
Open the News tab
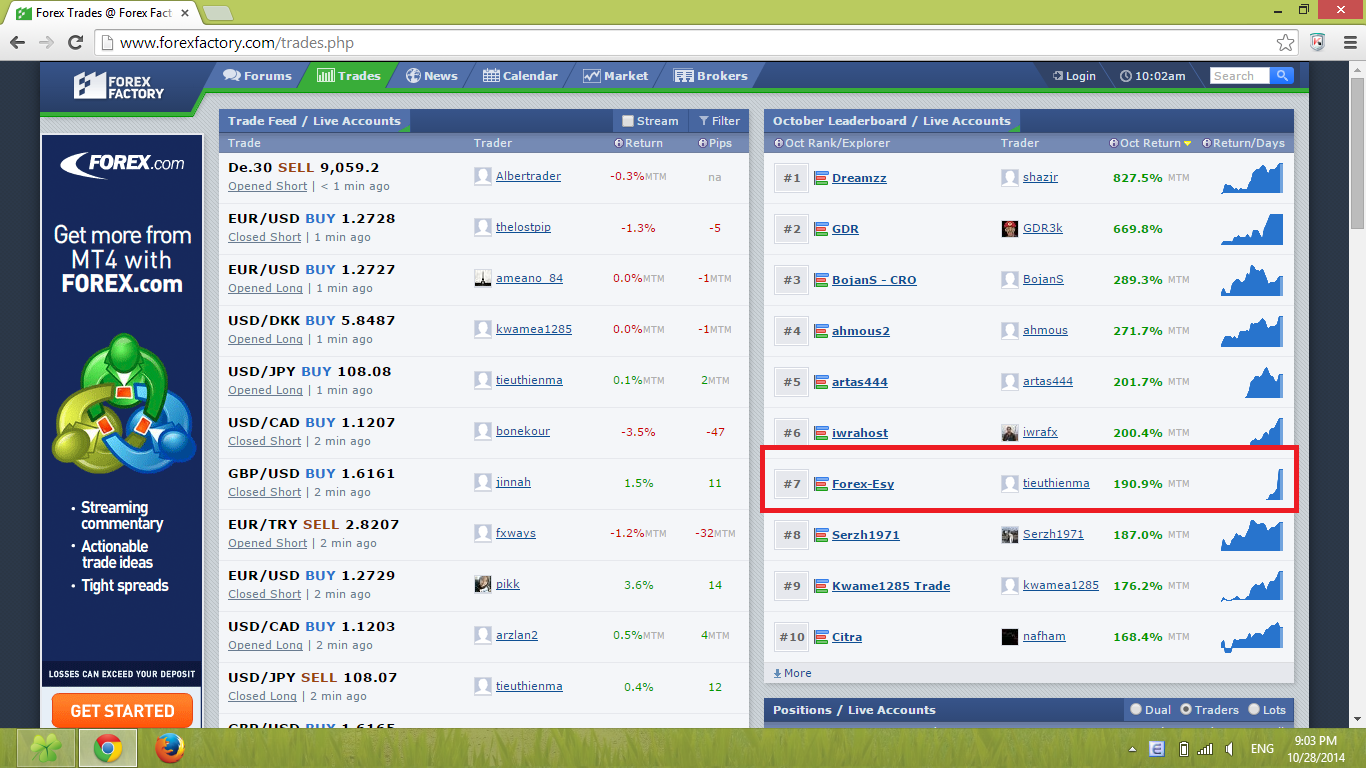[x=431, y=76]
